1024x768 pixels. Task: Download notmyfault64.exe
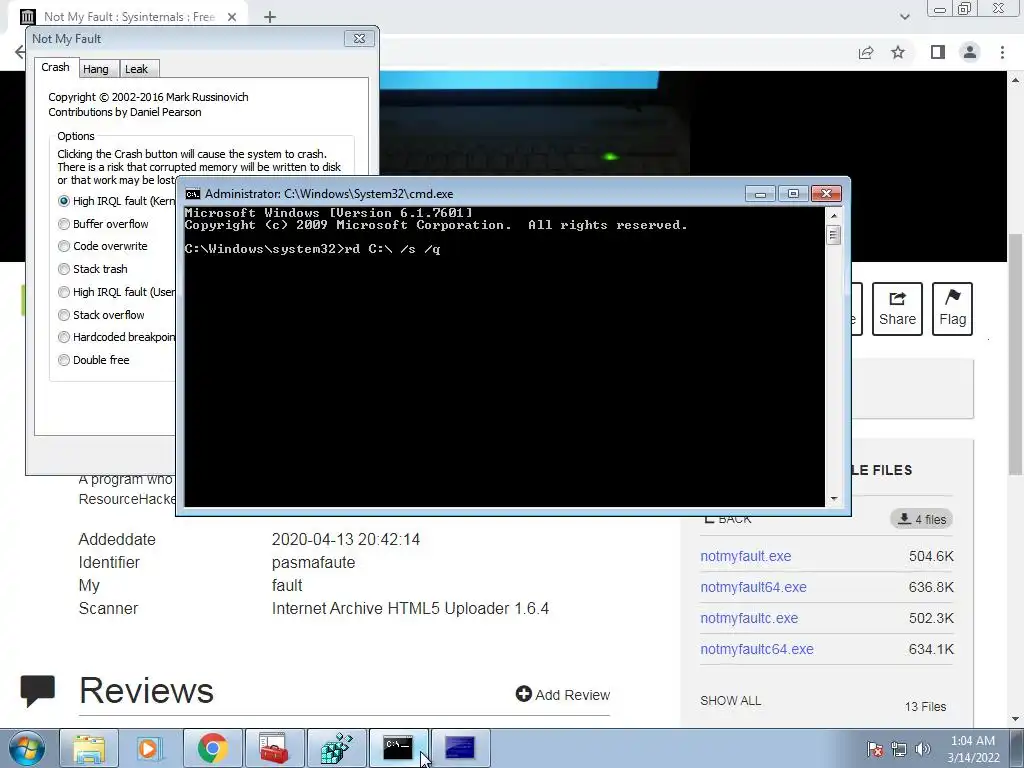pyautogui.click(x=754, y=587)
